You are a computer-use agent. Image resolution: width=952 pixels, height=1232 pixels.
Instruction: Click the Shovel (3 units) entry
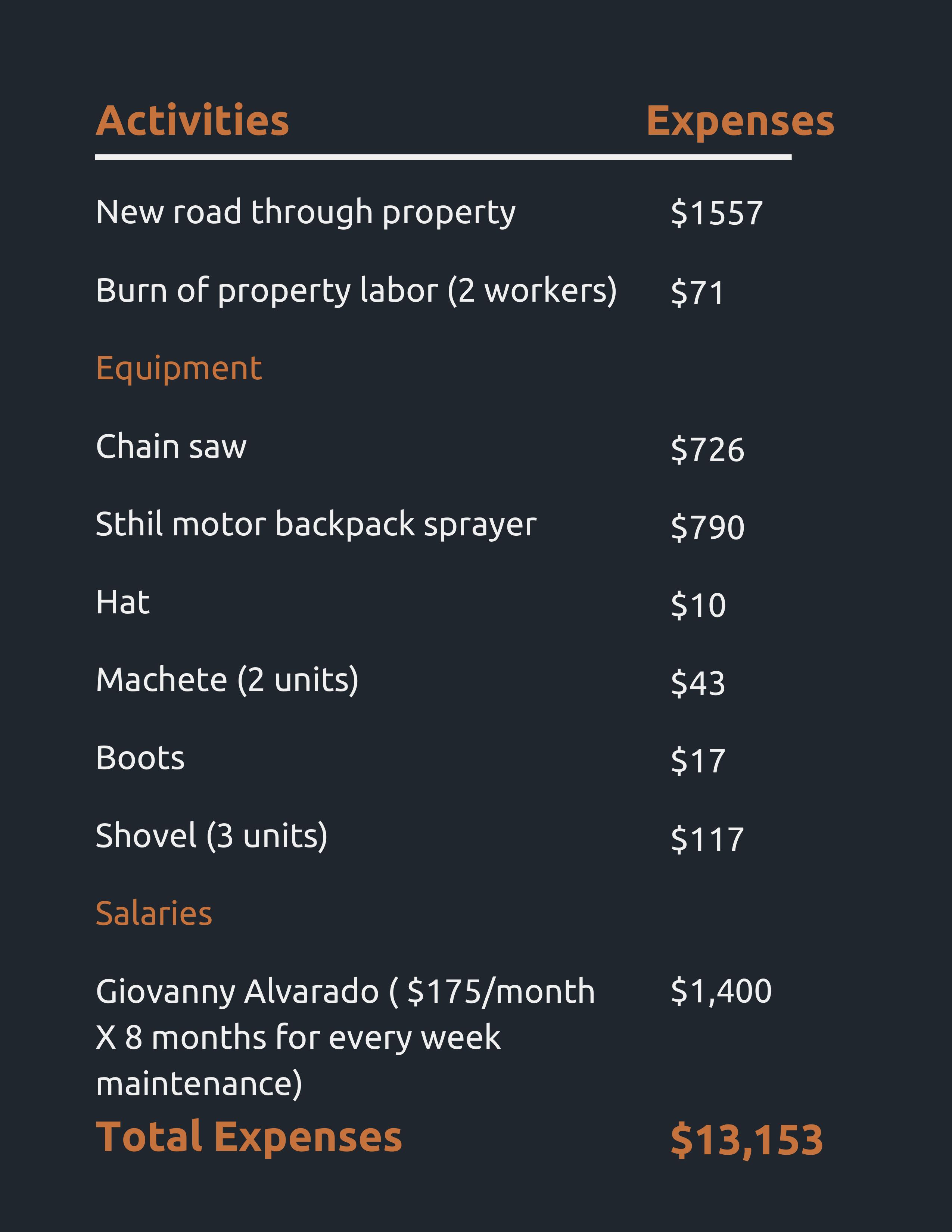211,836
